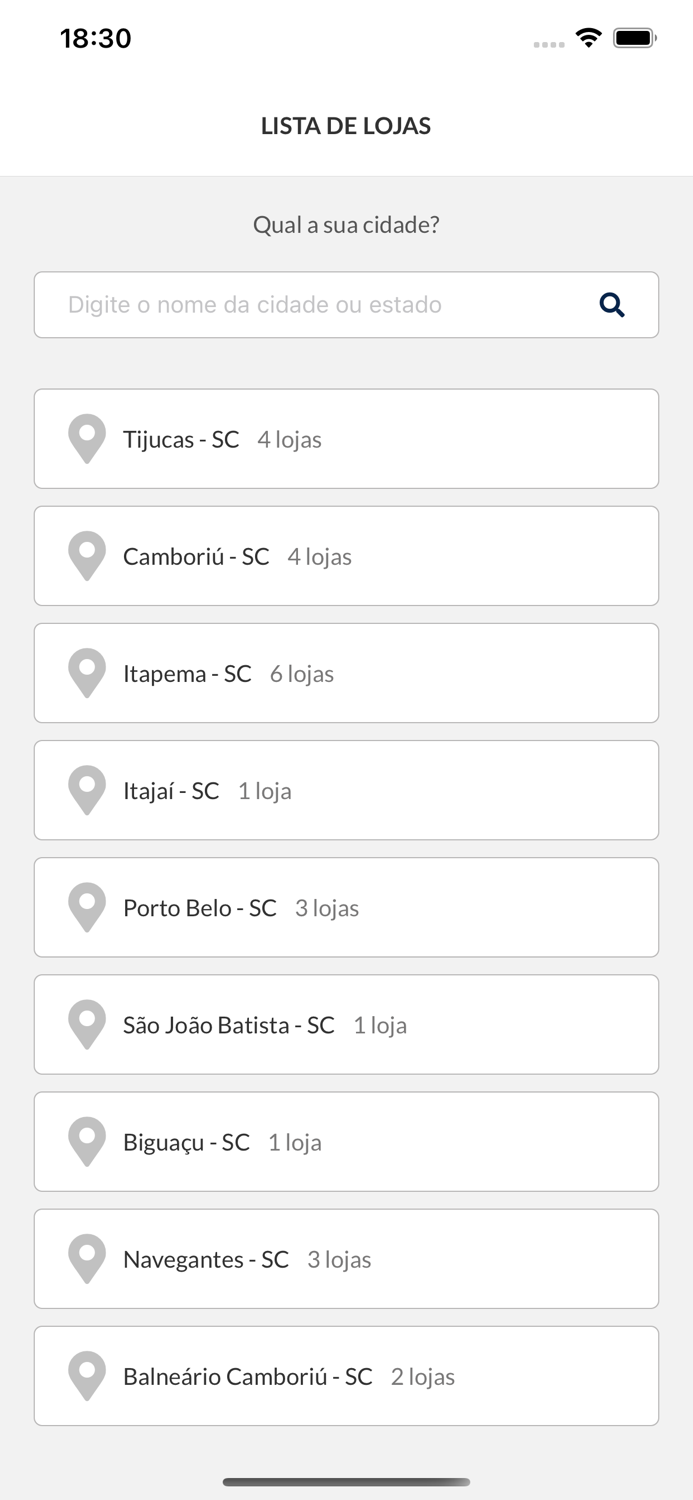Click the Wi-Fi icon in the status bar
This screenshot has width=693, height=1500.
coord(588,37)
